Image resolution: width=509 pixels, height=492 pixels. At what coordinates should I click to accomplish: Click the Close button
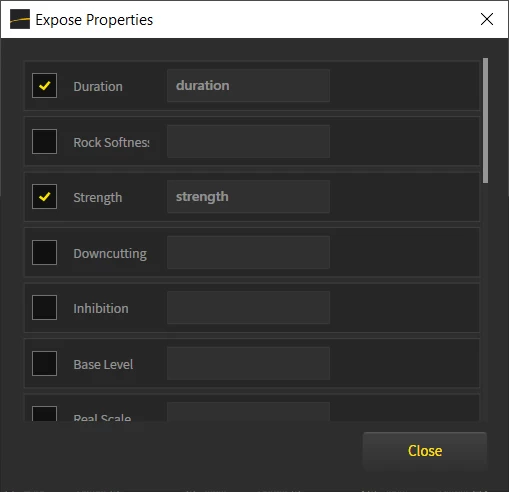pyautogui.click(x=425, y=451)
